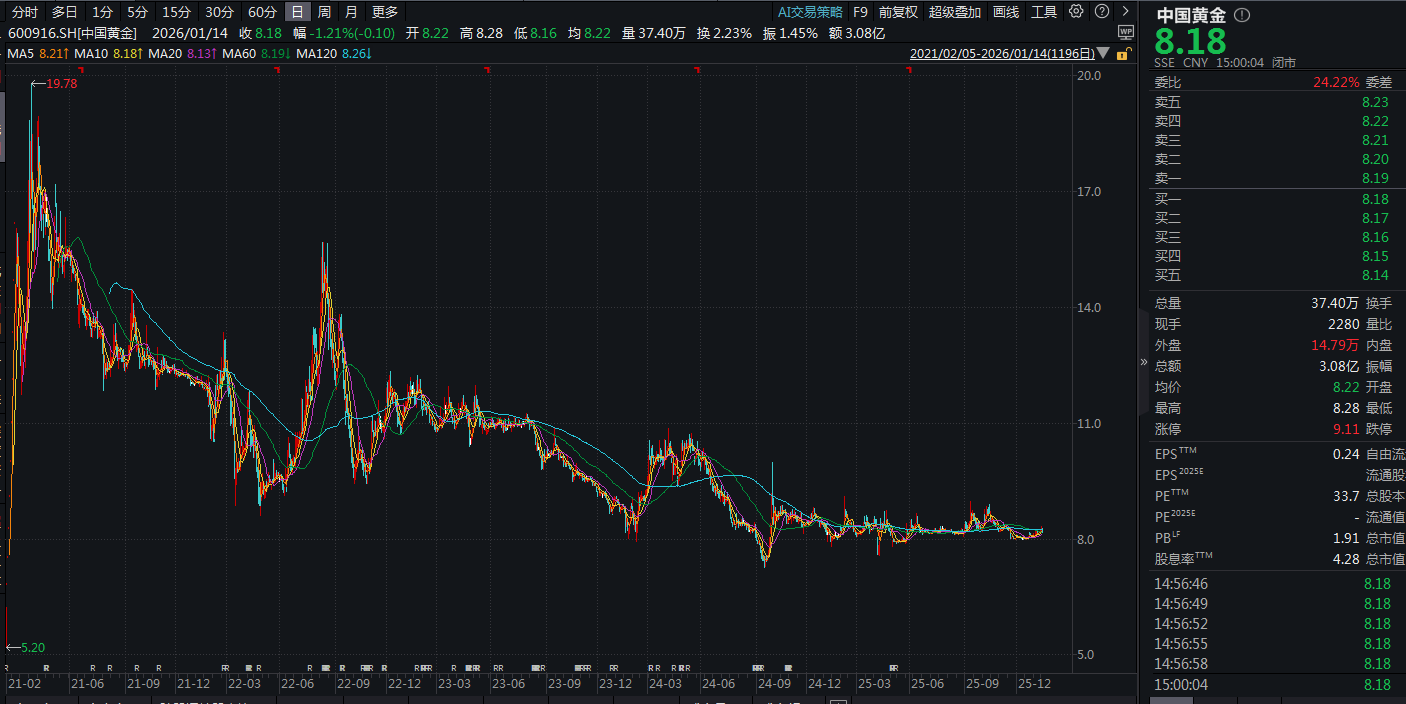This screenshot has height=704, width=1406.
Task: Switch to 分时 intraday tab
Action: (x=24, y=12)
